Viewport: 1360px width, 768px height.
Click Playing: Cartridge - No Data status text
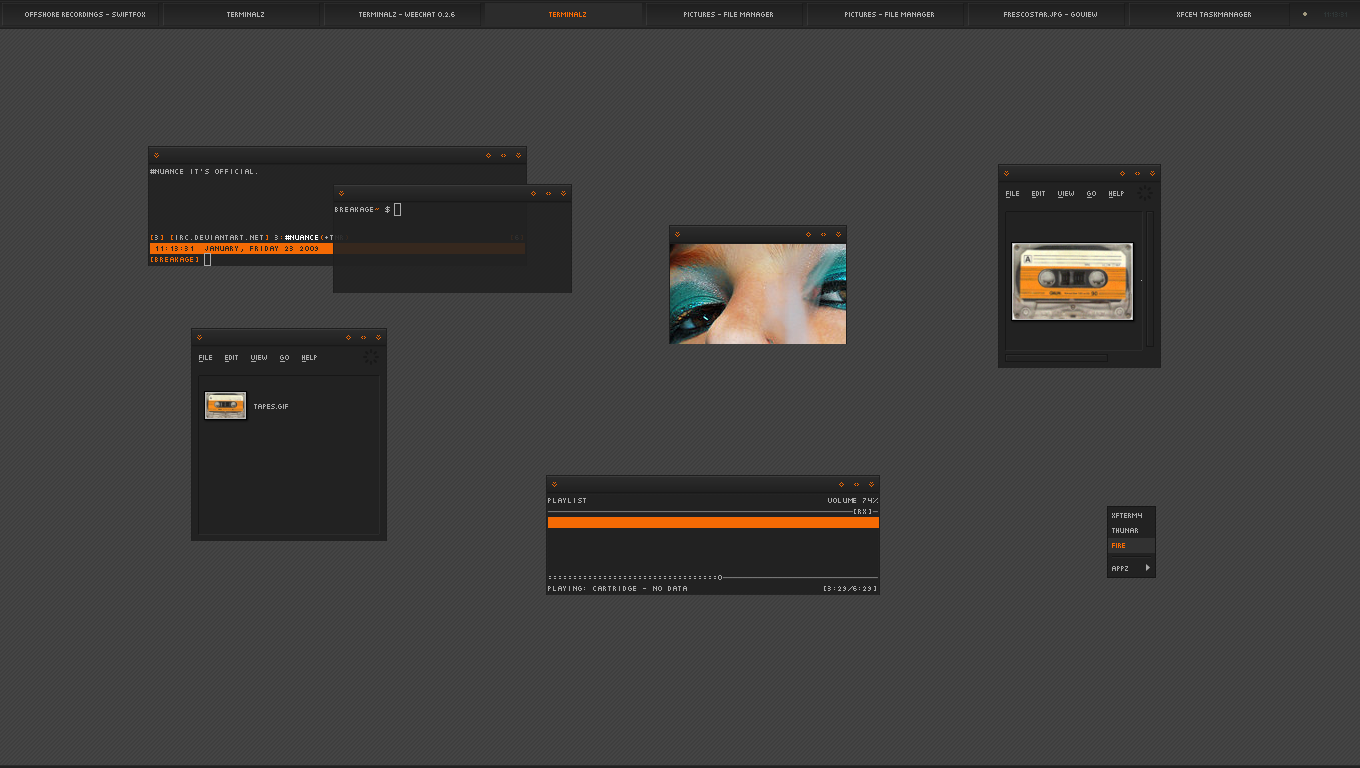click(617, 588)
